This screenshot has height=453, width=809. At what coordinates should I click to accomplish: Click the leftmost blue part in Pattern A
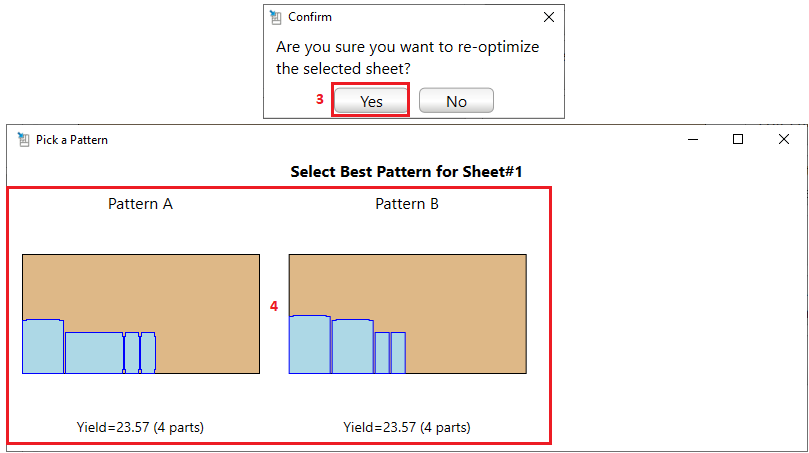click(43, 347)
